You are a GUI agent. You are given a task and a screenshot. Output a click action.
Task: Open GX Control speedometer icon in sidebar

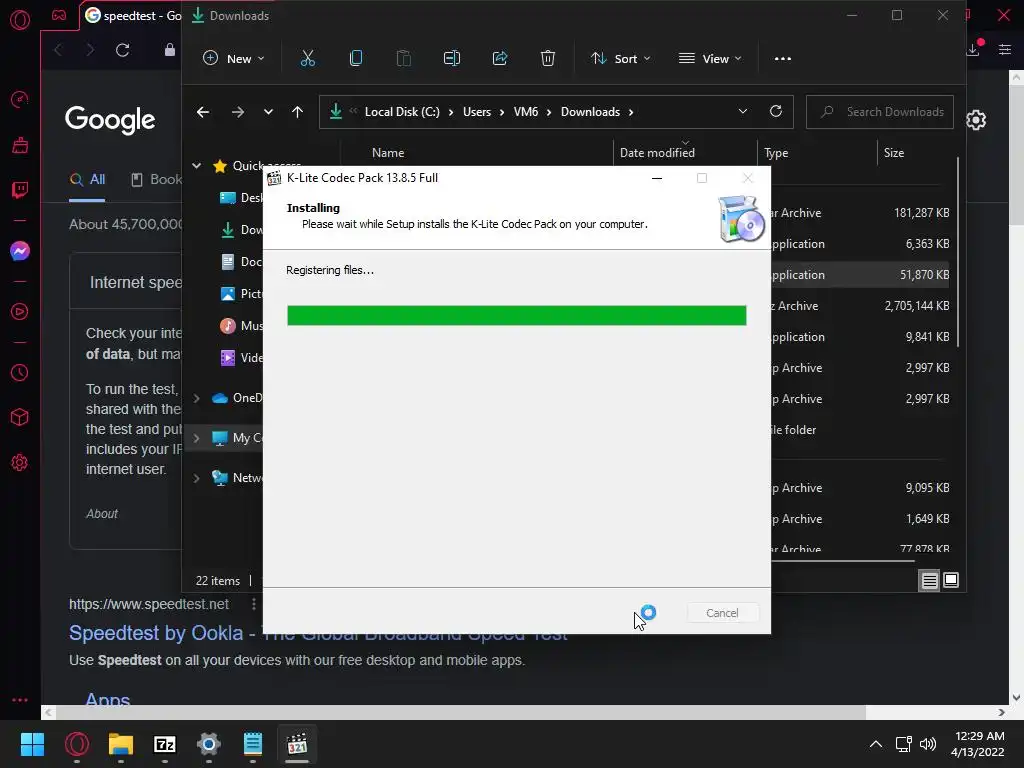point(20,99)
